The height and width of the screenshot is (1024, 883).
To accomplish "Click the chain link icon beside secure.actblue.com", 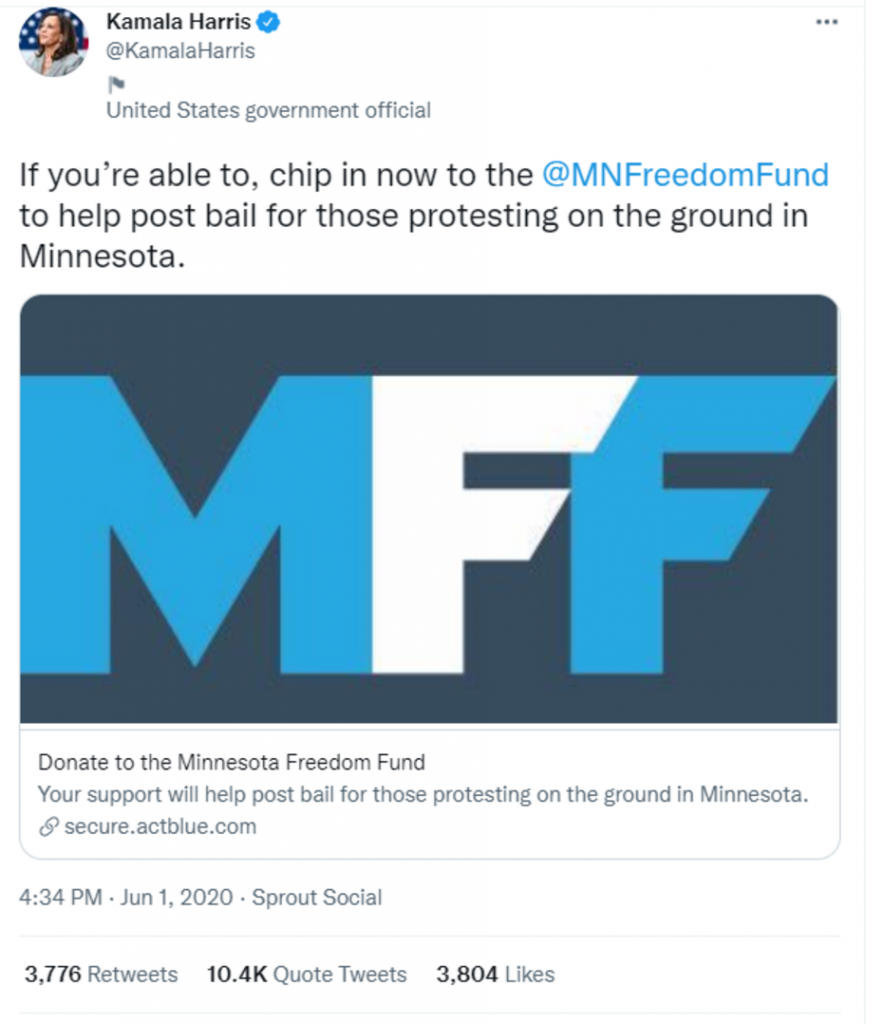I will pos(47,827).
